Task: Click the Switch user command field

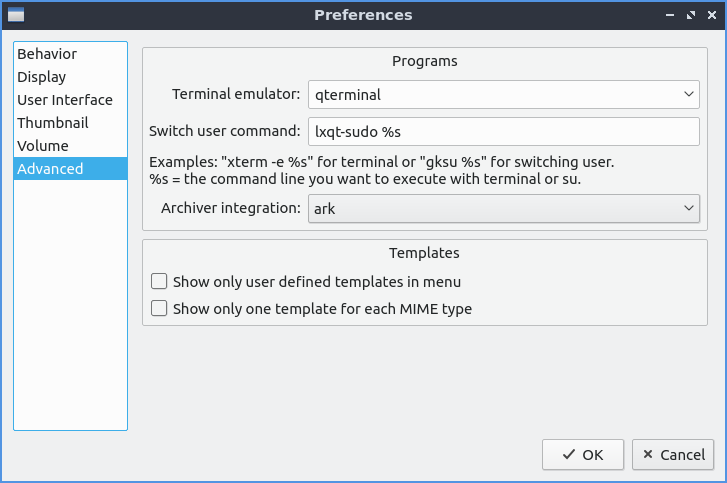Action: coord(503,131)
